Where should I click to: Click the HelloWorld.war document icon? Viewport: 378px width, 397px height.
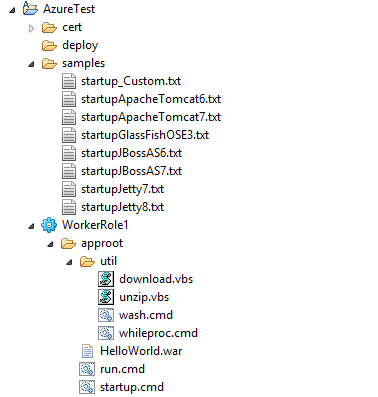point(87,351)
